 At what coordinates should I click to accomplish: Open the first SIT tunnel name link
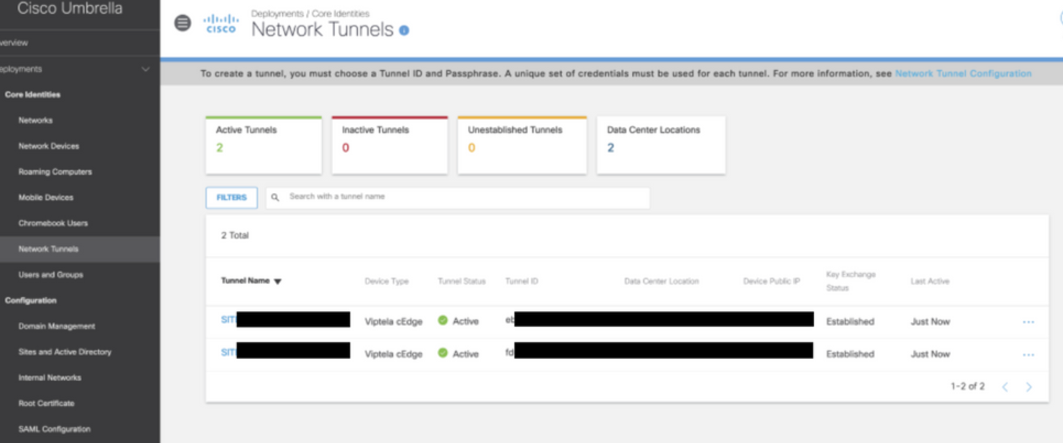(x=229, y=320)
